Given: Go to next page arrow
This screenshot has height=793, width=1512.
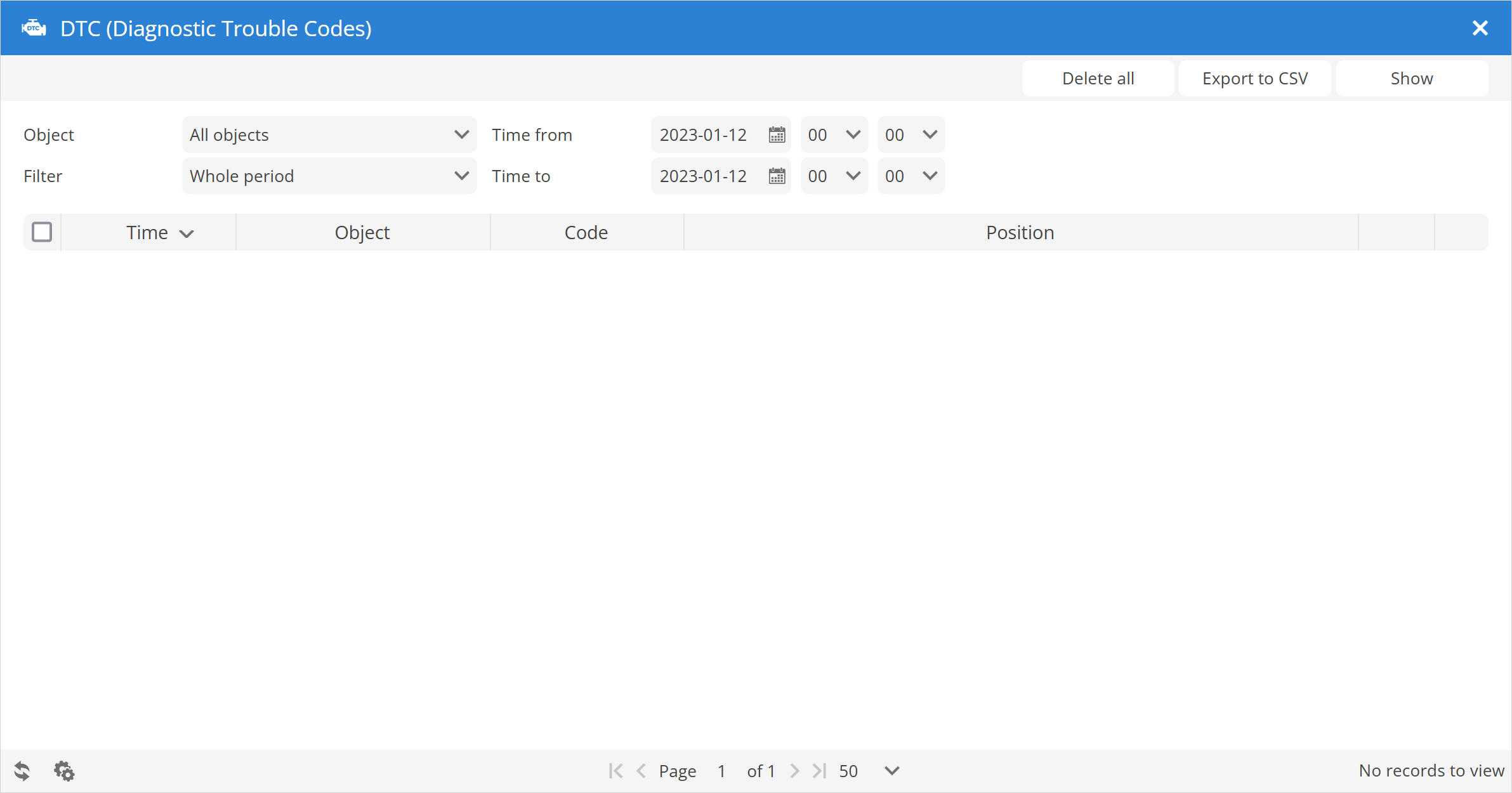Looking at the screenshot, I should [794, 771].
